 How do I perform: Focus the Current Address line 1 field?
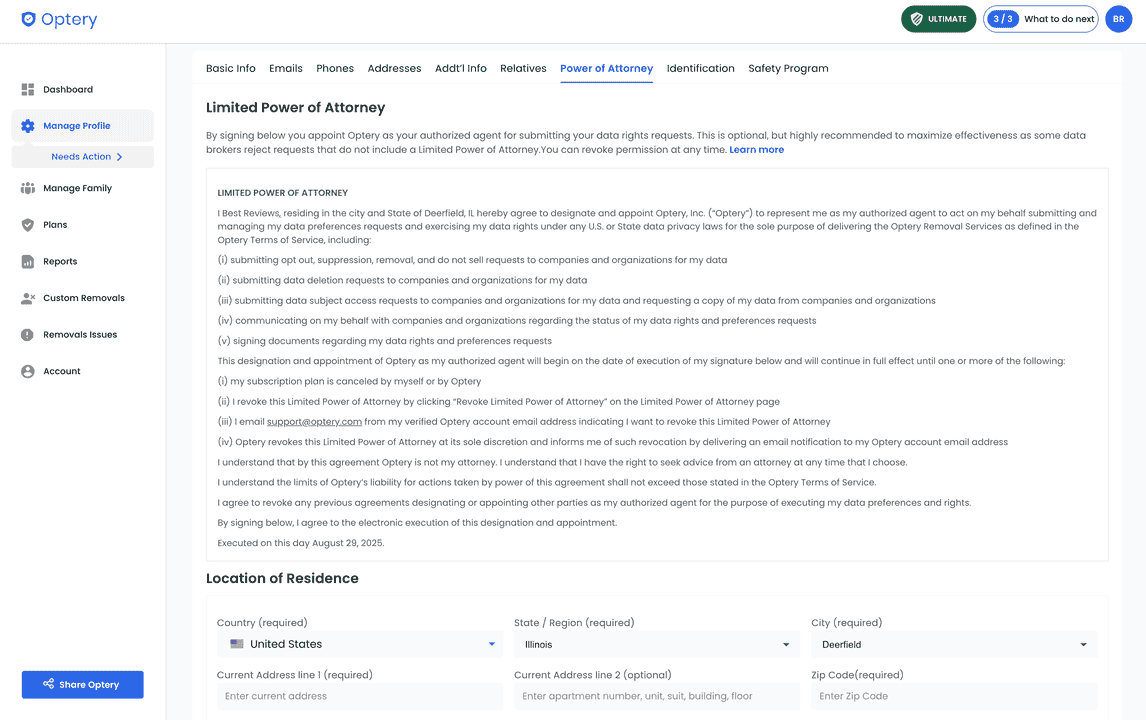[x=360, y=696]
